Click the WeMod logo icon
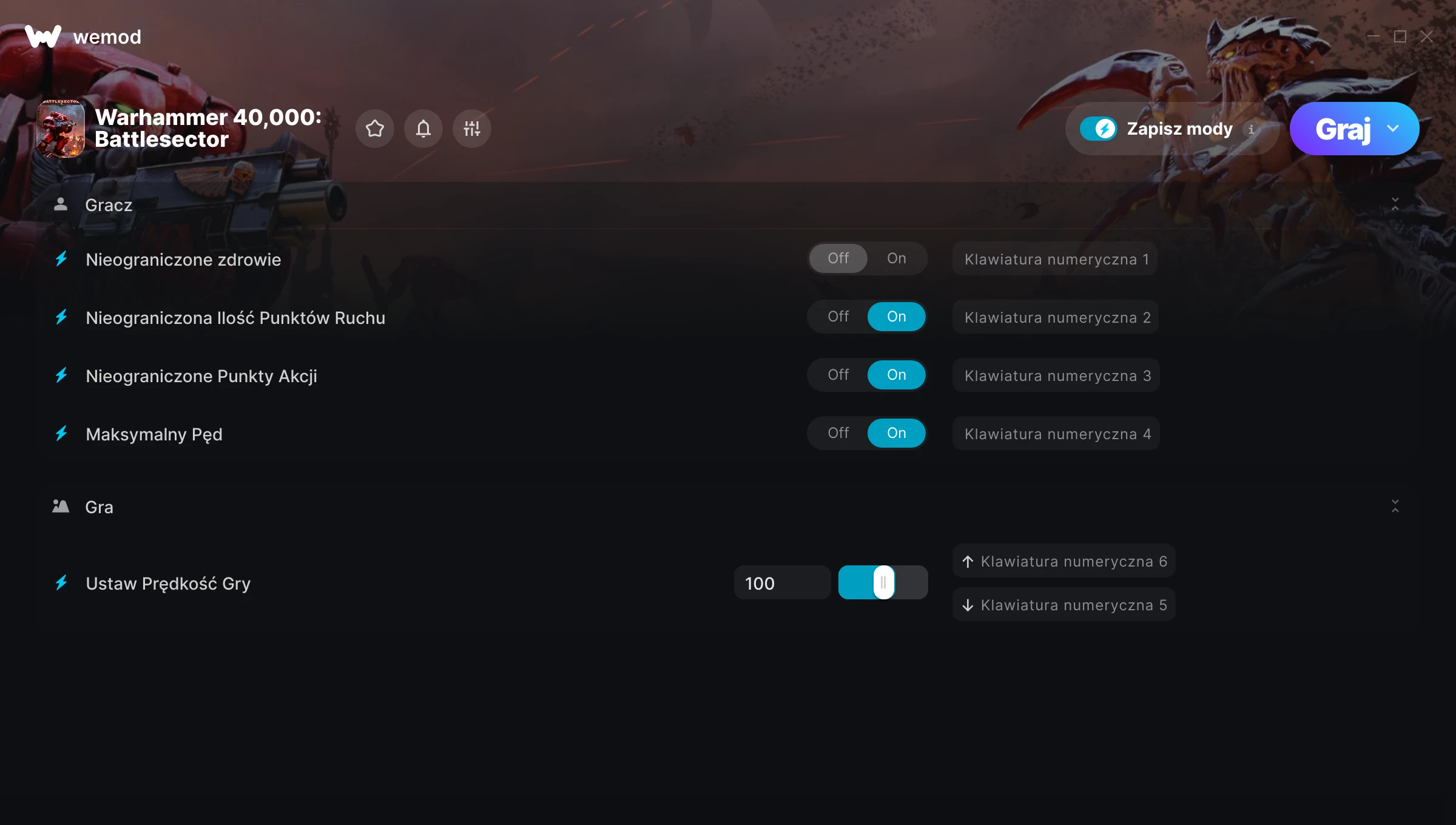This screenshot has width=1456, height=825. pyautogui.click(x=43, y=36)
